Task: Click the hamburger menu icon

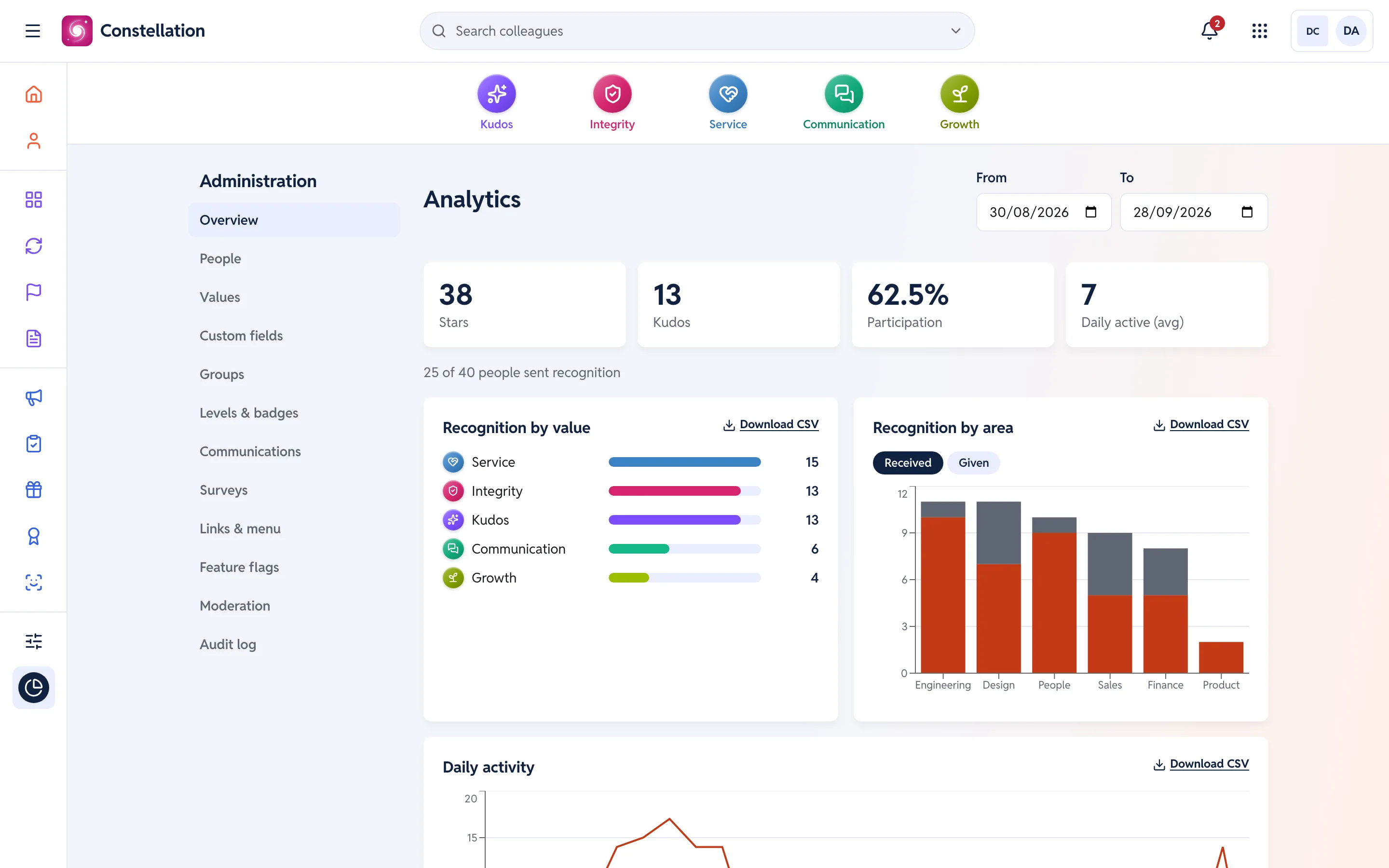Action: point(33,31)
